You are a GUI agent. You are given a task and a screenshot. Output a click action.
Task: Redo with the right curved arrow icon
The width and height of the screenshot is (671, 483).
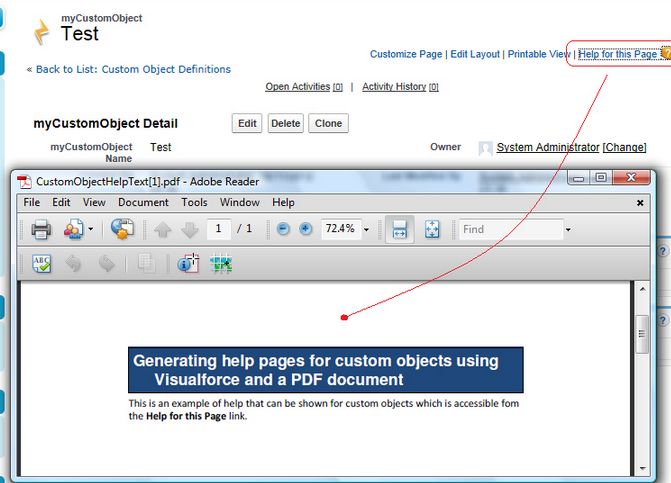point(106,264)
